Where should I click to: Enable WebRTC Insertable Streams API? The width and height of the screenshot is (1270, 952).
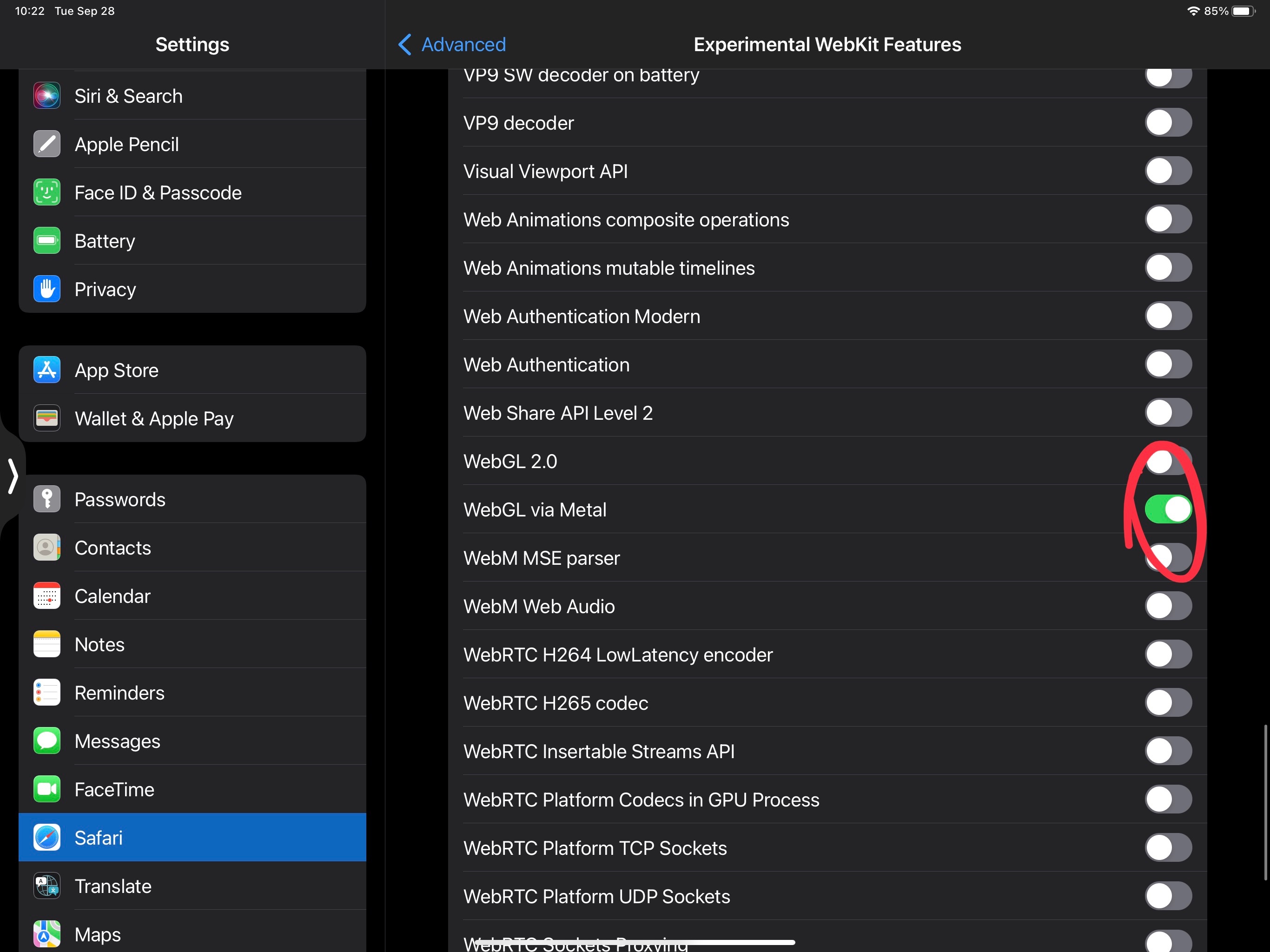click(x=1168, y=750)
